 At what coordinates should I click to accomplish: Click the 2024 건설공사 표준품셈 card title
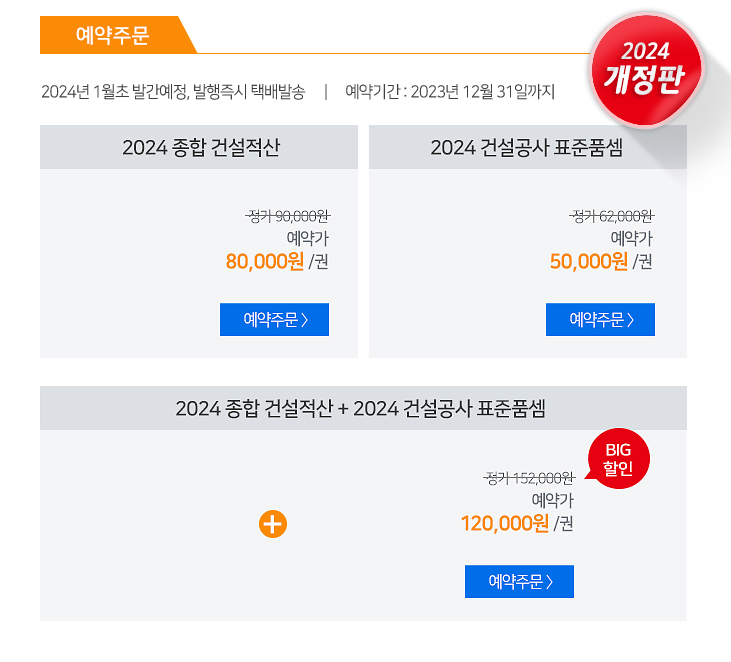tap(527, 147)
